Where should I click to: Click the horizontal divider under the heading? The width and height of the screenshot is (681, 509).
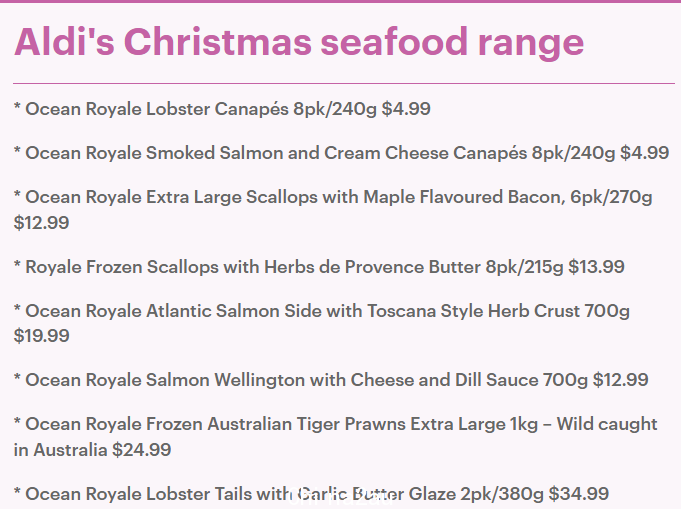point(344,83)
